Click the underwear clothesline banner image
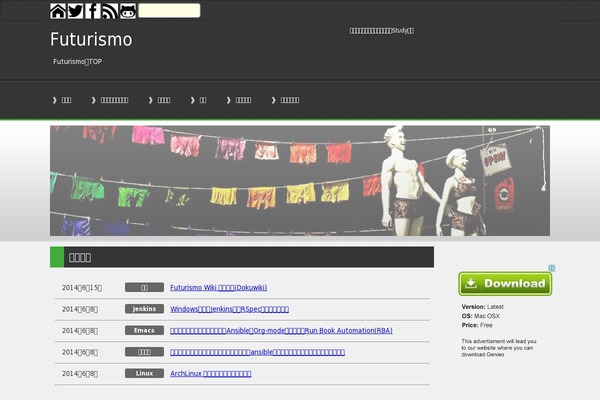The height and width of the screenshot is (400, 600). tap(300, 181)
